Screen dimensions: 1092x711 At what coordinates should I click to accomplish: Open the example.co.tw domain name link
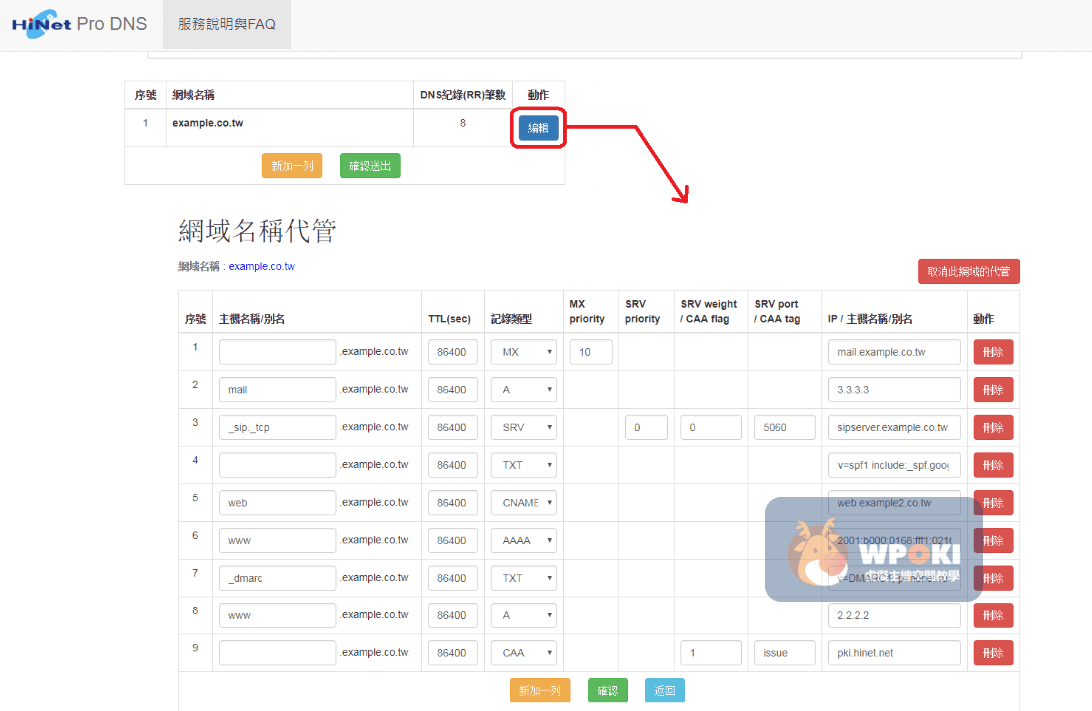(x=261, y=267)
